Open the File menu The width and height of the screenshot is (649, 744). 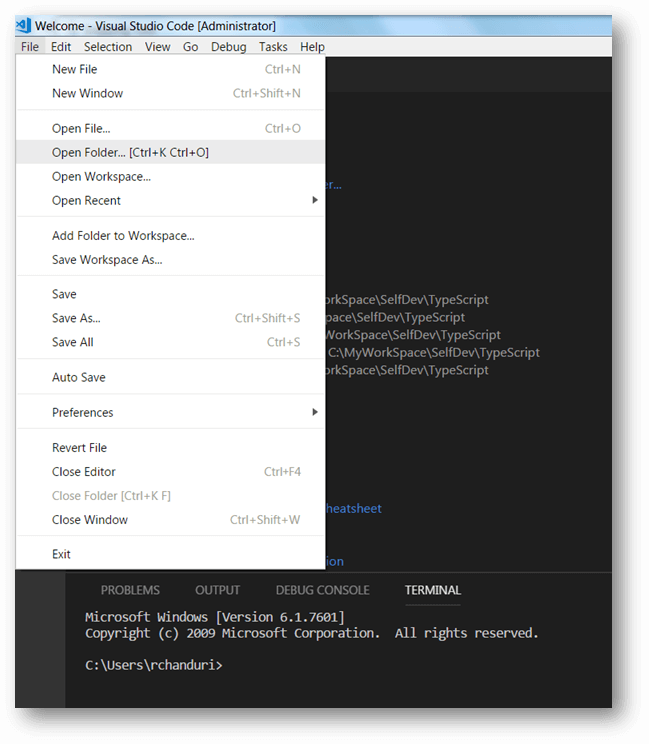(x=30, y=47)
